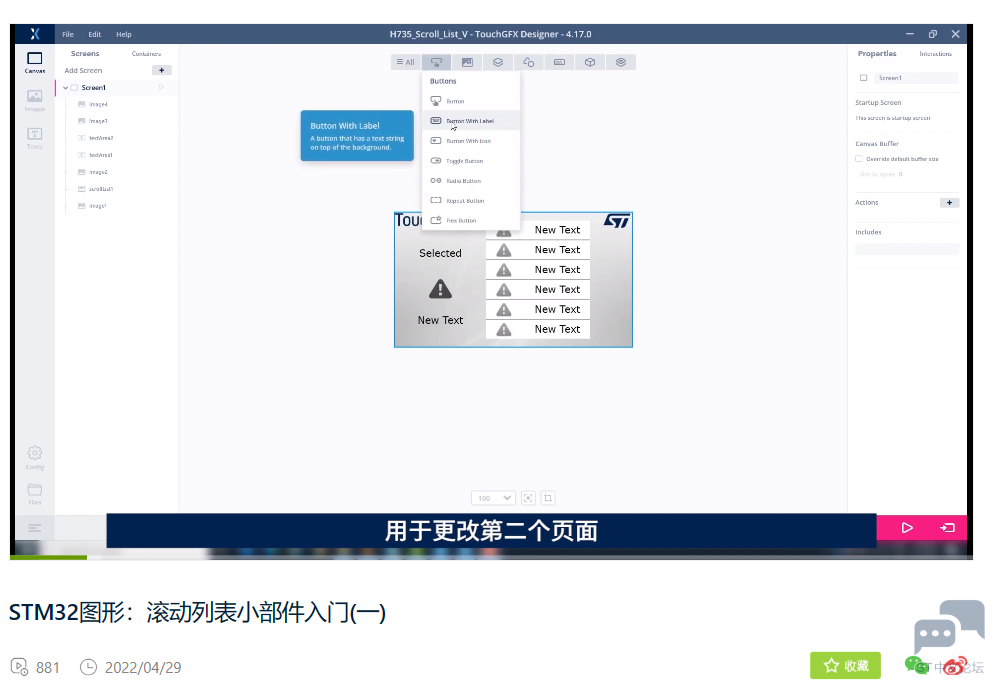Screen dimensions: 993x683
Task: Select image1 in the widget tree
Action: pos(92,206)
